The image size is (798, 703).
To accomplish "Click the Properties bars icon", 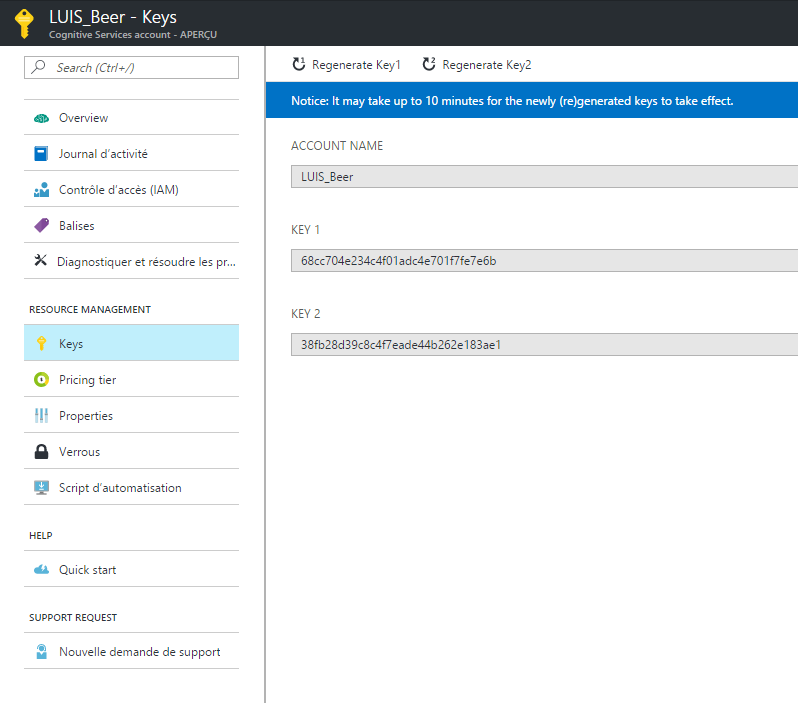I will click(41, 416).
